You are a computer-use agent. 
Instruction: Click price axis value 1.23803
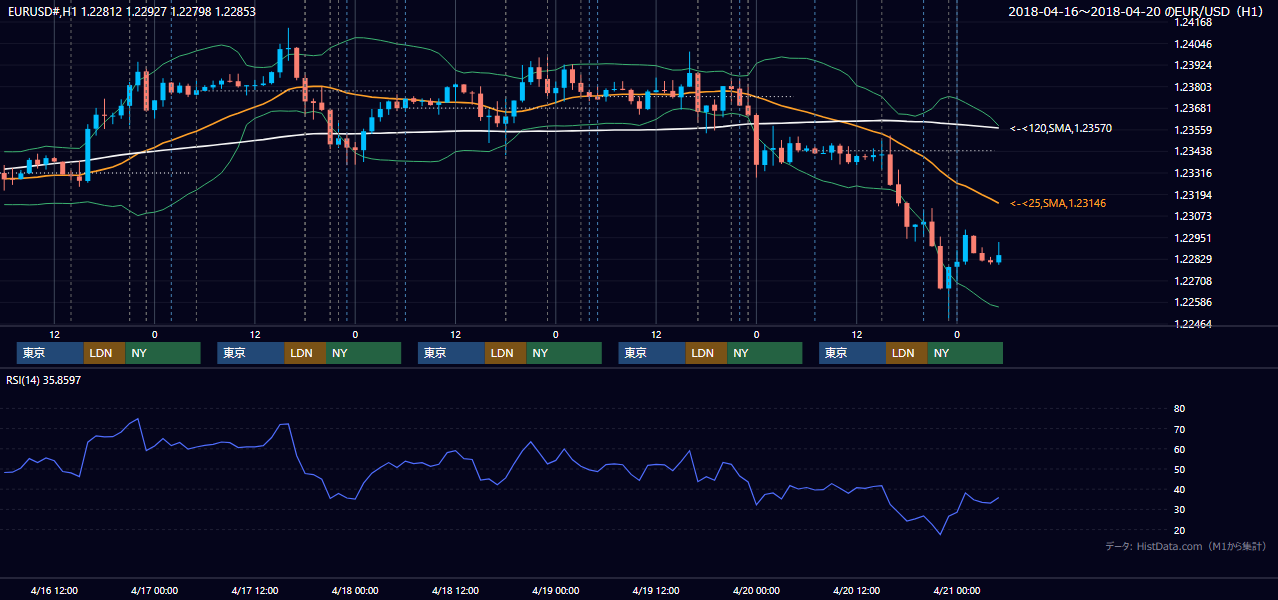point(1193,87)
